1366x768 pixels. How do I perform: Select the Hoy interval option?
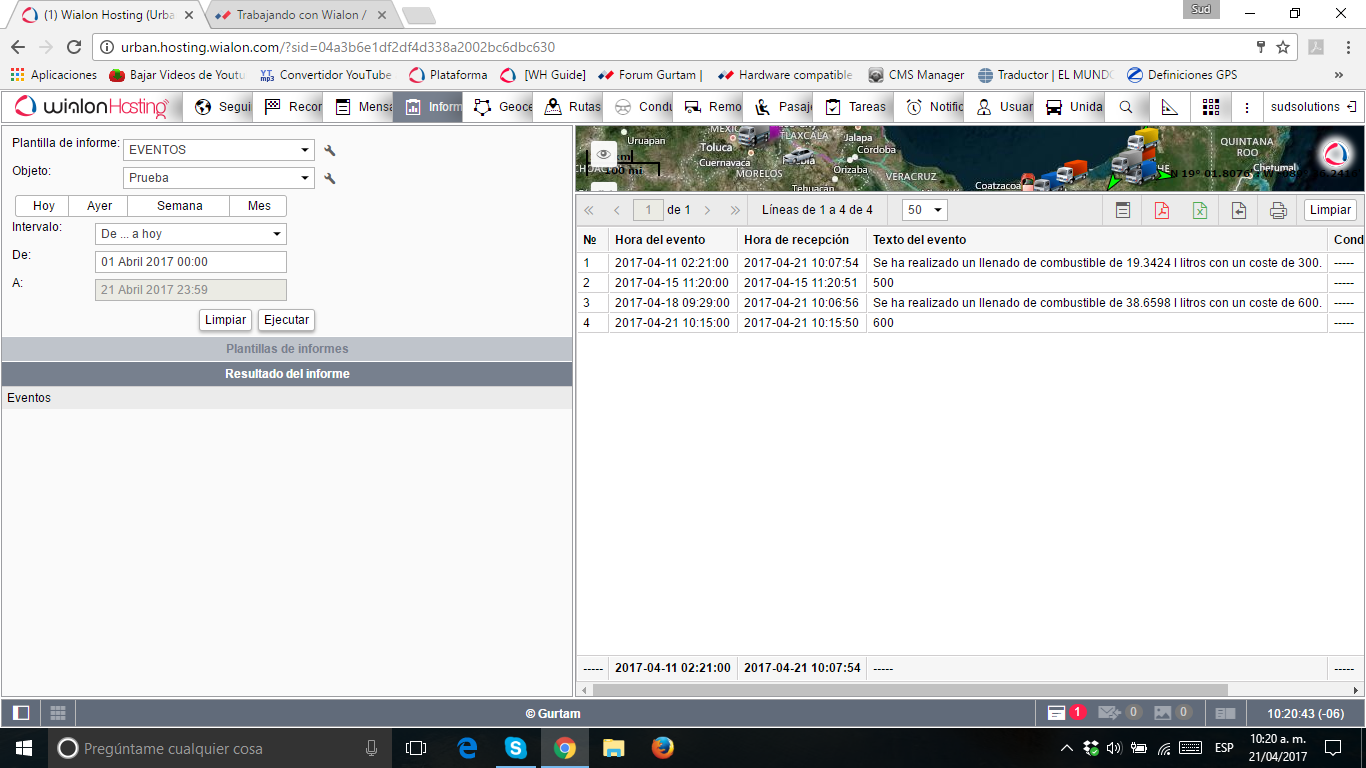(x=43, y=206)
